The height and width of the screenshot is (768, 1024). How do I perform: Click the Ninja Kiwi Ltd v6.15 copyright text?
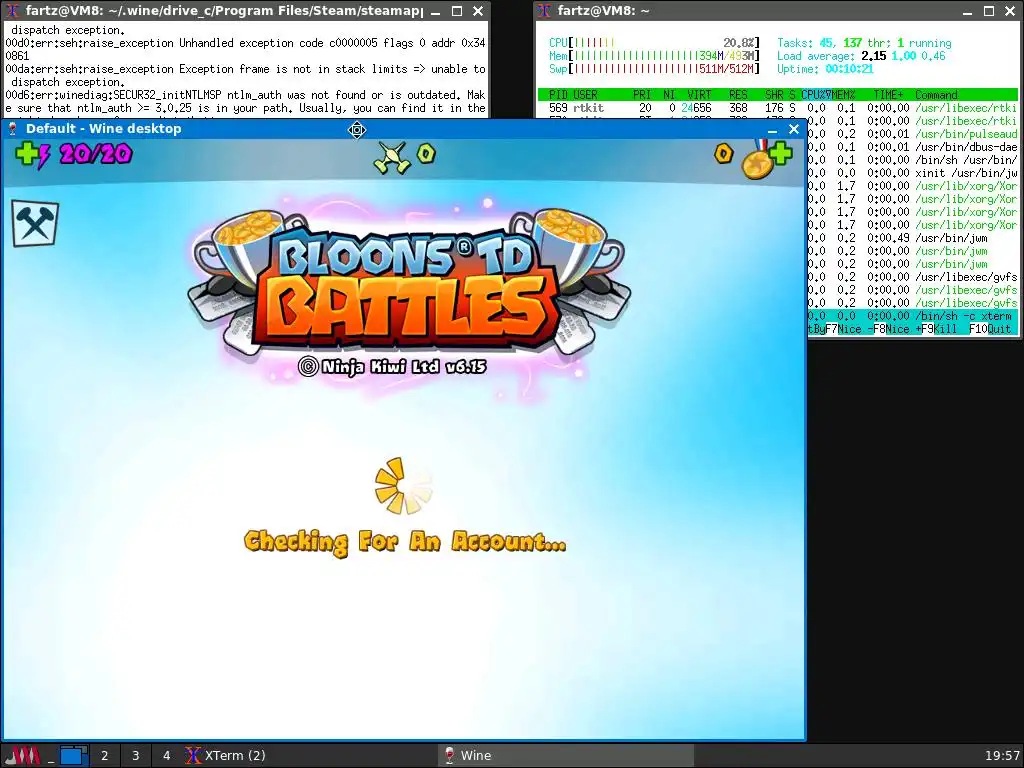click(x=392, y=366)
